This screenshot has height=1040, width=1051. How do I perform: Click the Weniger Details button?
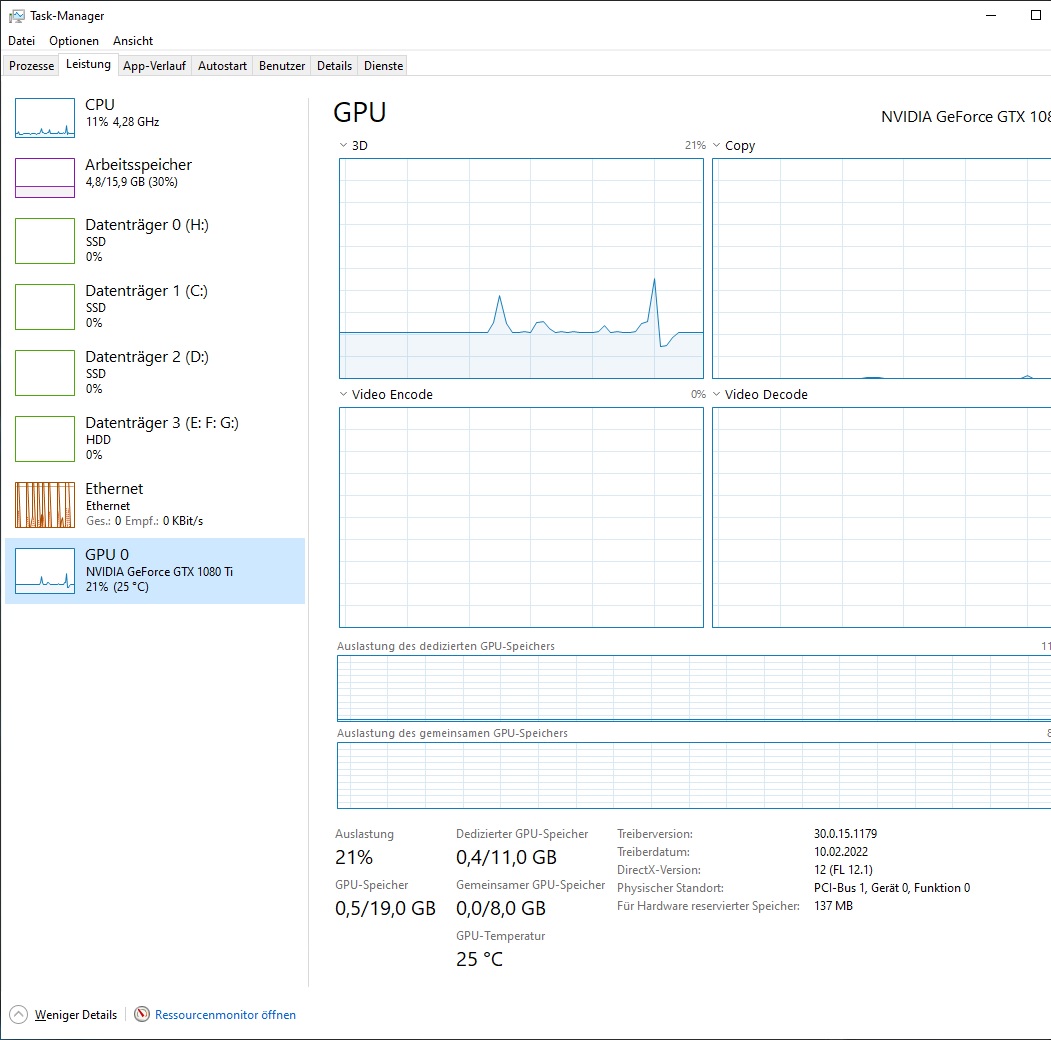[63, 1015]
